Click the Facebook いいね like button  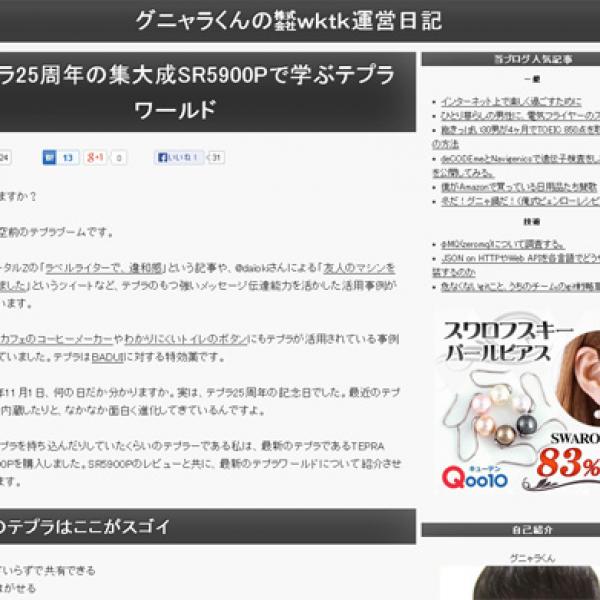[179, 157]
